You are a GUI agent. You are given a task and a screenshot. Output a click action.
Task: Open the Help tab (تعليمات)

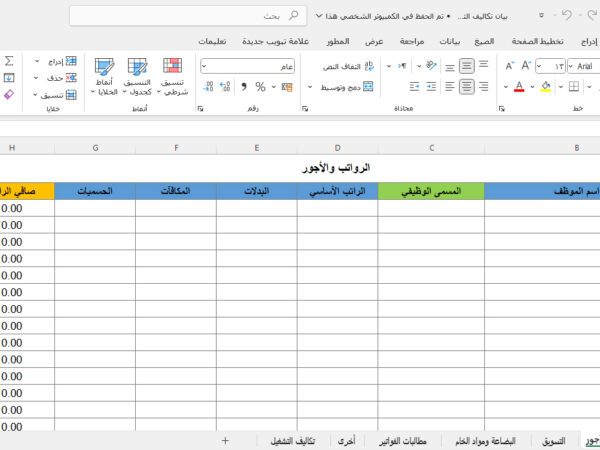[212, 41]
